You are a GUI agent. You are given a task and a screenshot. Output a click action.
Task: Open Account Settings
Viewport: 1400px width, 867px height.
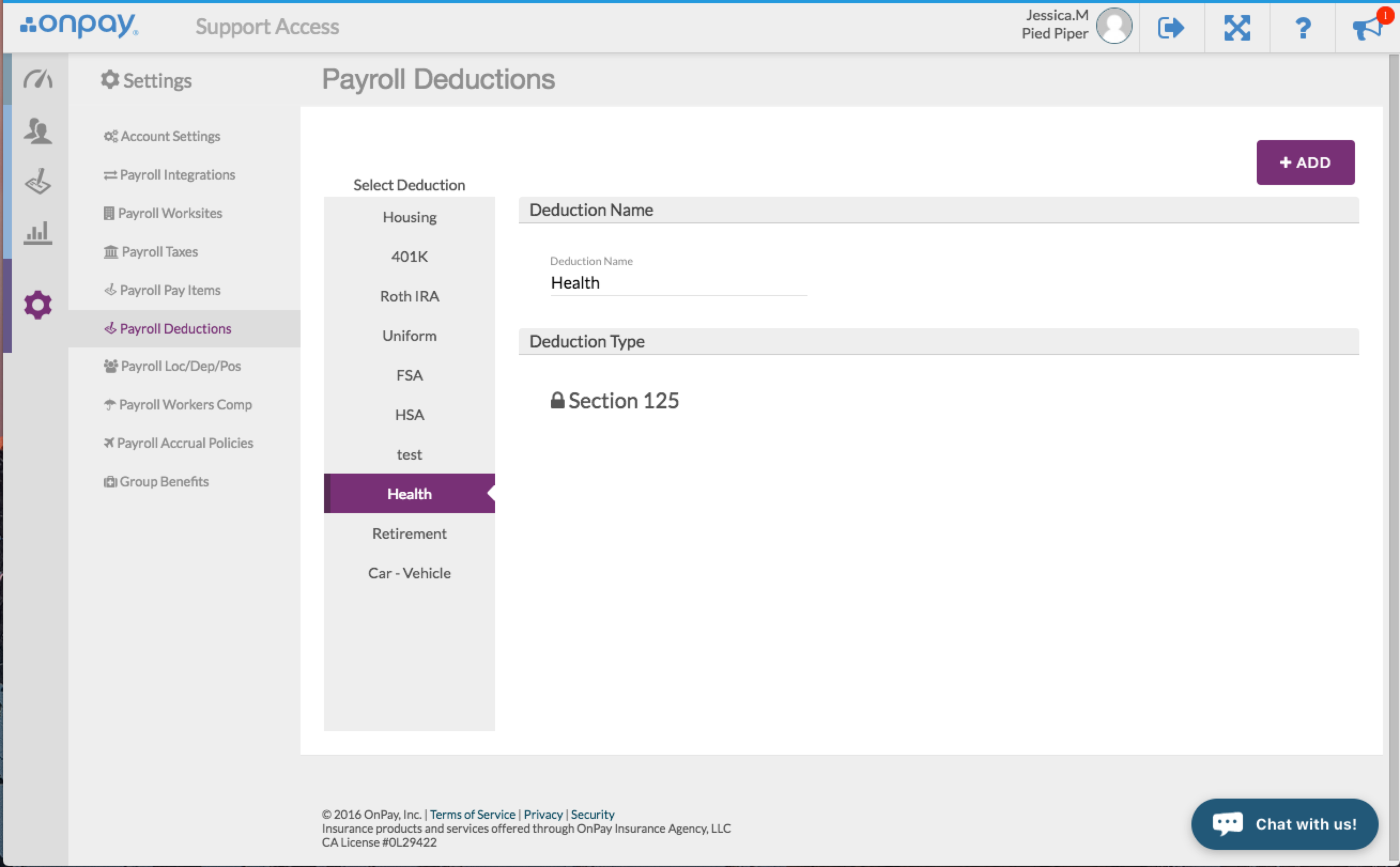(161, 136)
